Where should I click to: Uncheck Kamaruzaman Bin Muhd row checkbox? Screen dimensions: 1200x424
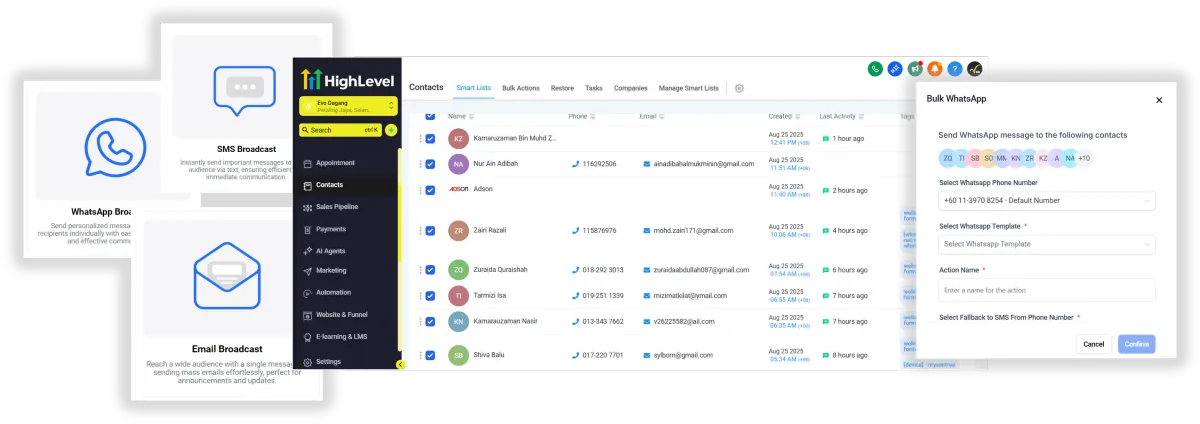pos(430,138)
